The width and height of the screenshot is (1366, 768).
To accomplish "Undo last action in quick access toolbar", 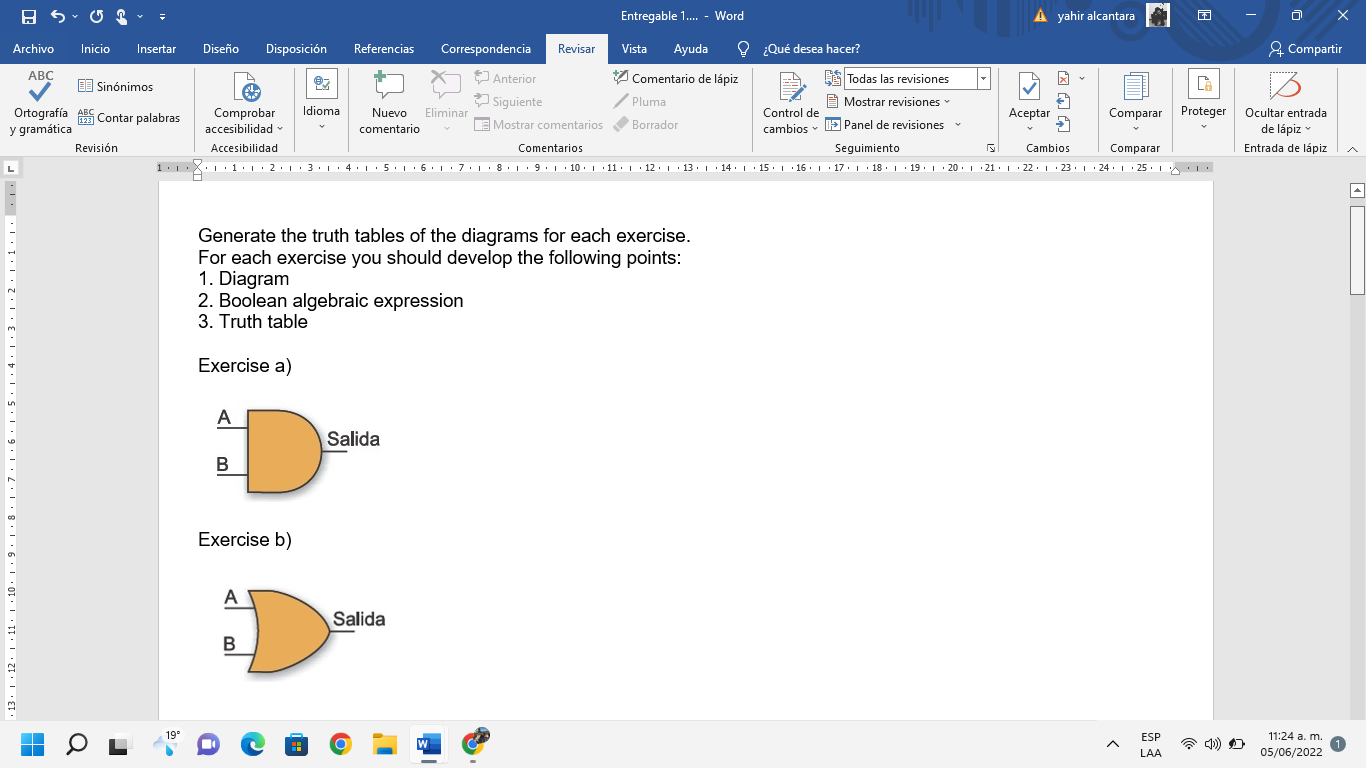I will 57,16.
